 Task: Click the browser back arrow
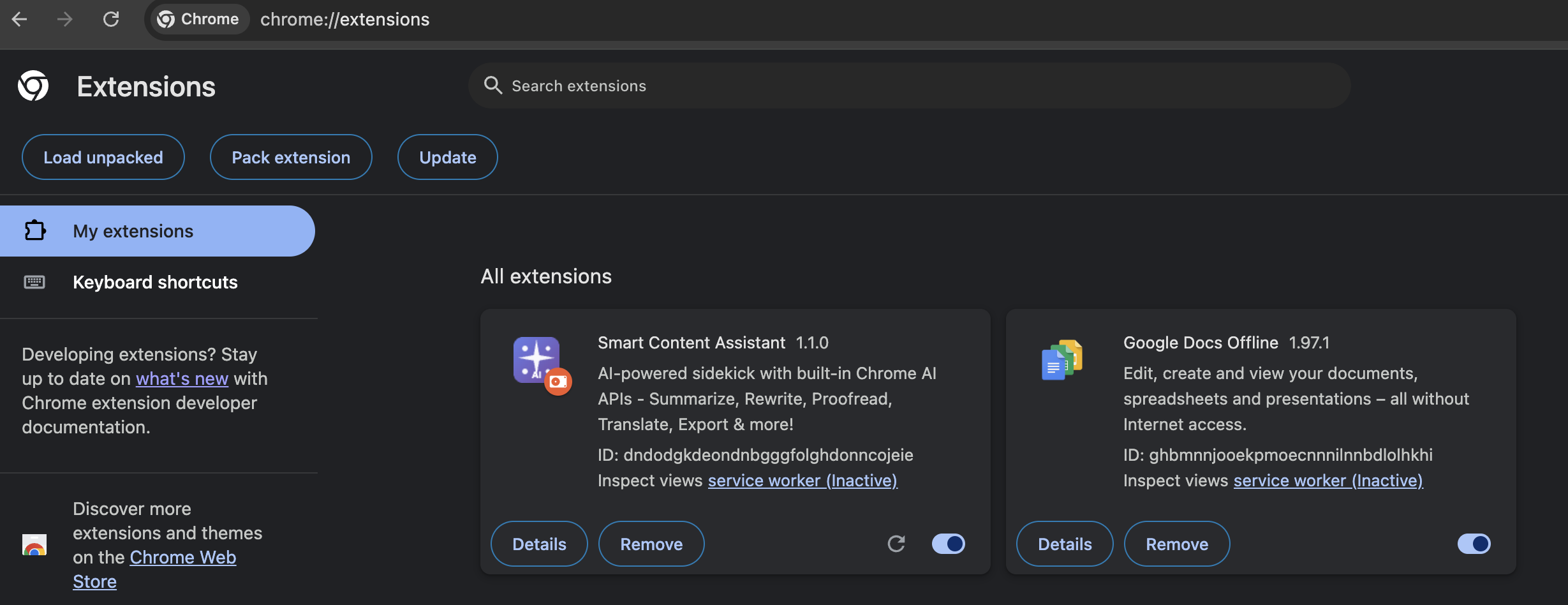(20, 19)
